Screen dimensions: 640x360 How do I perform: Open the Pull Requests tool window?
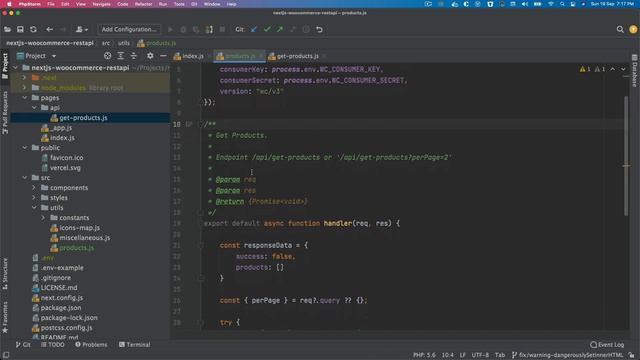5,112
